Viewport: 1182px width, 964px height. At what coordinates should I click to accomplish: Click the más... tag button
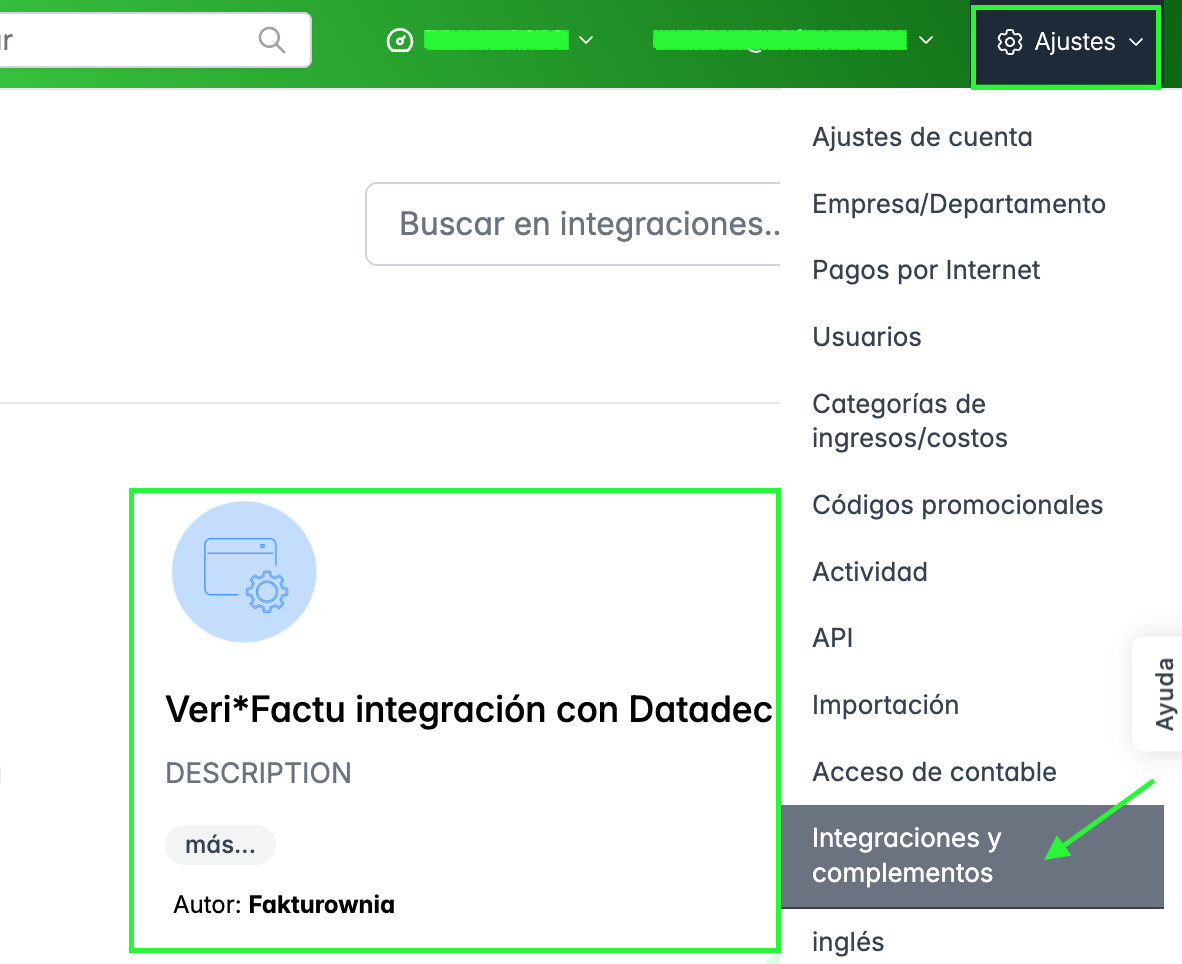click(220, 845)
